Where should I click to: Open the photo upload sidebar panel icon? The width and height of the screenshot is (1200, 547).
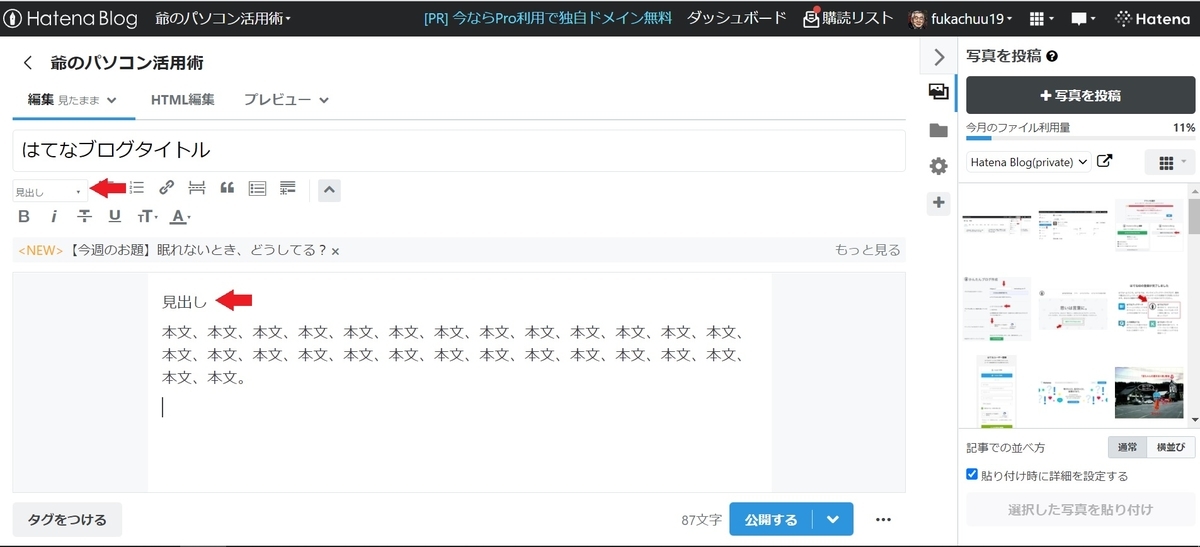[938, 91]
